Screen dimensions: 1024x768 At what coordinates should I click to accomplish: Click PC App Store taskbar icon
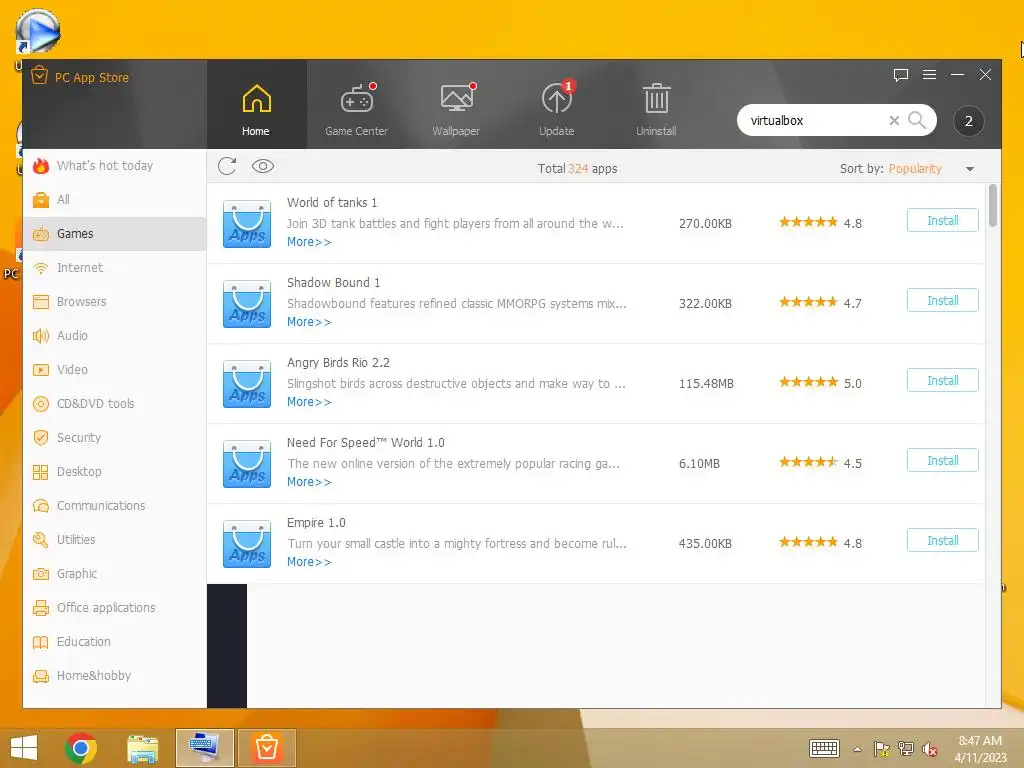click(266, 748)
